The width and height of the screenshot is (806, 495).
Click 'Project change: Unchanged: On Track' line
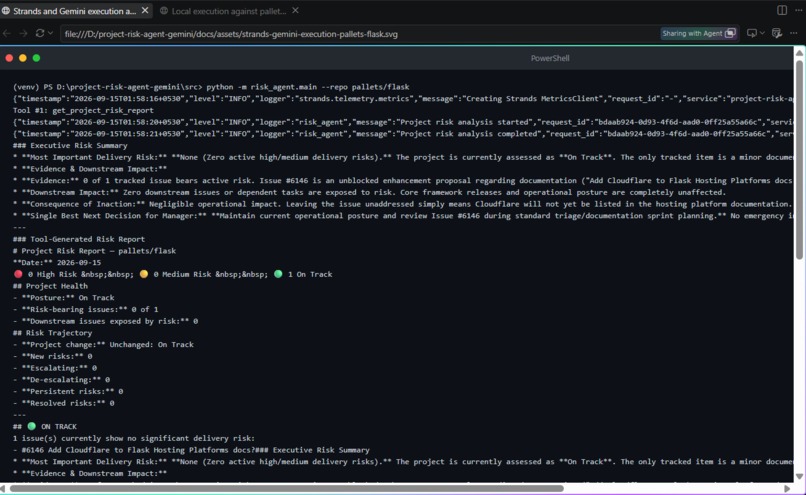click(x=103, y=344)
